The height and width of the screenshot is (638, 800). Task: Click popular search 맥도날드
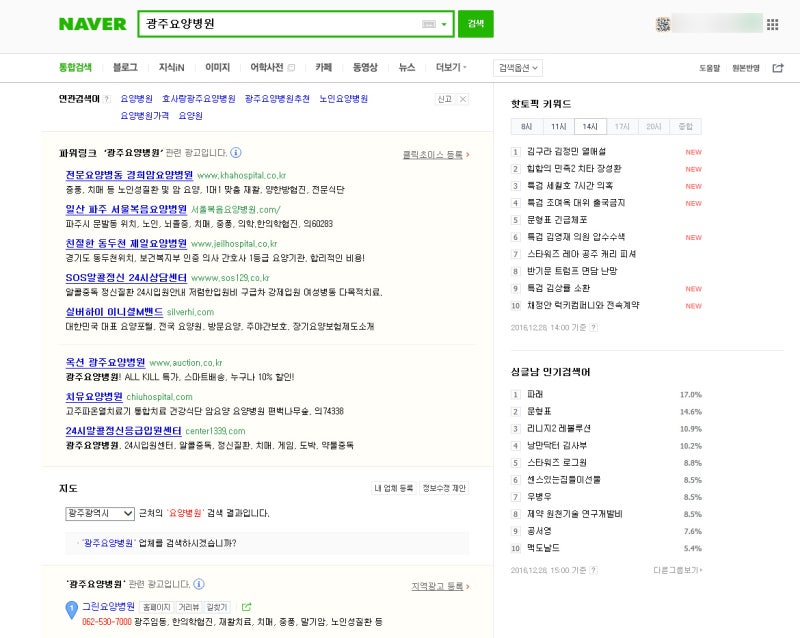pyautogui.click(x=543, y=548)
